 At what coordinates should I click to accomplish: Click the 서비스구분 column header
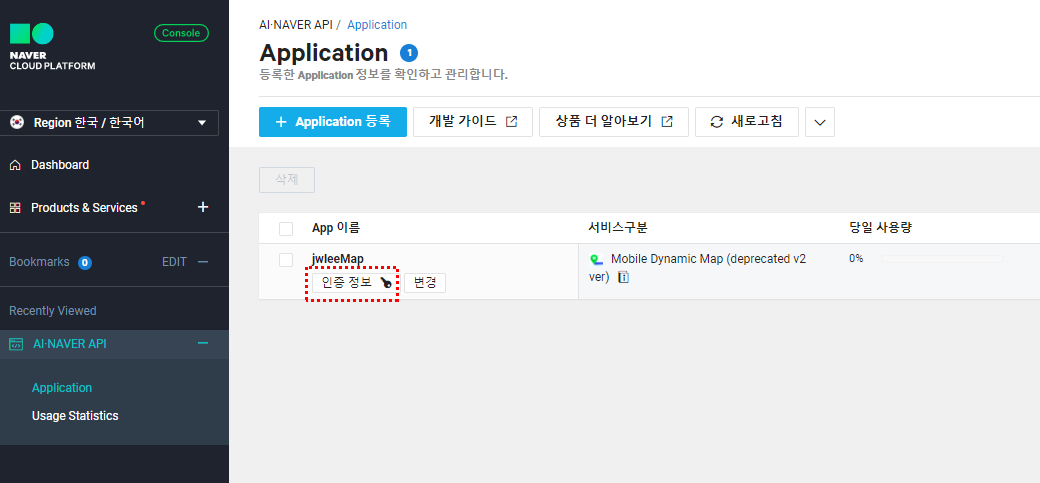point(618,228)
